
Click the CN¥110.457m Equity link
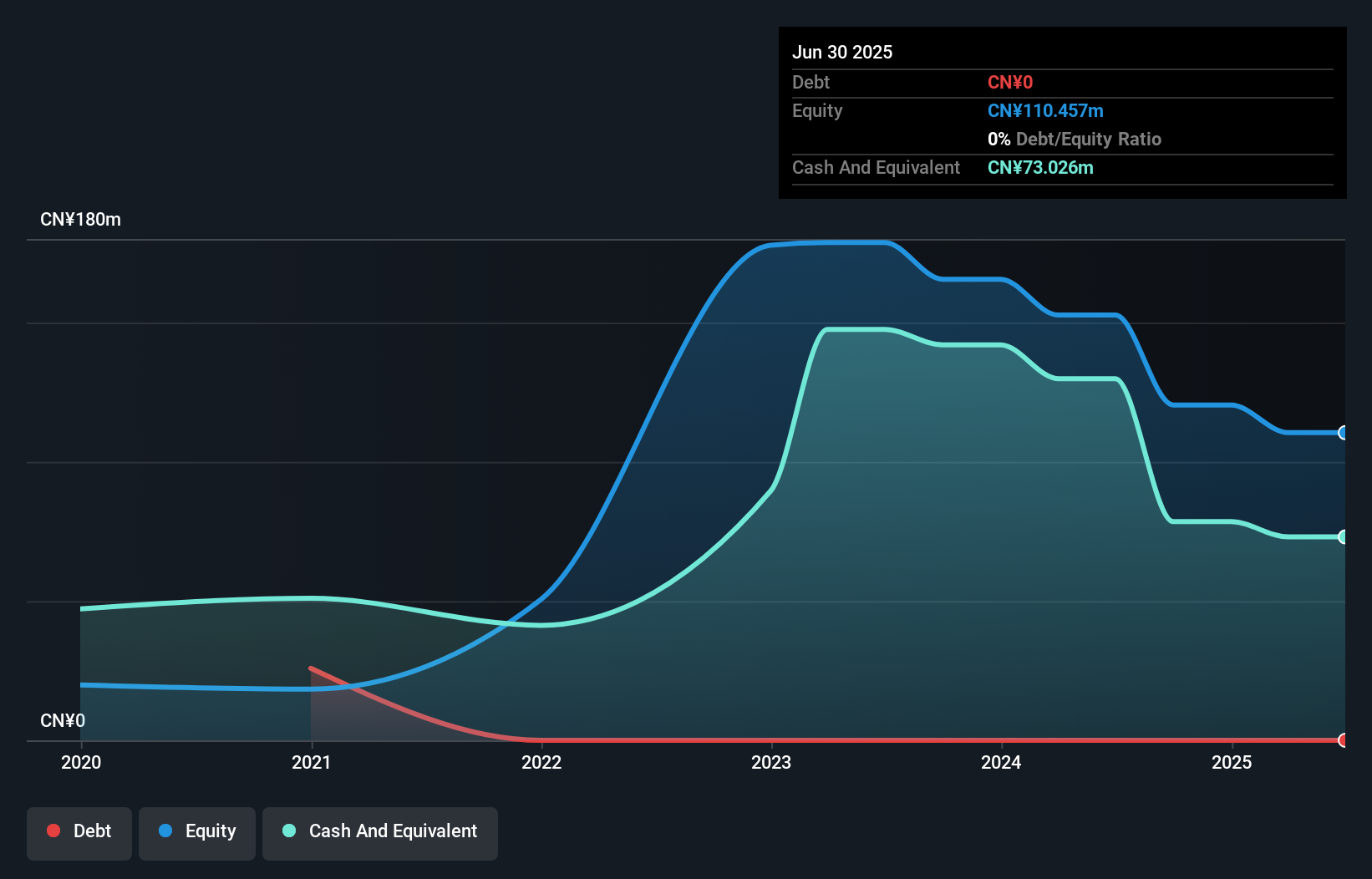pos(1045,110)
